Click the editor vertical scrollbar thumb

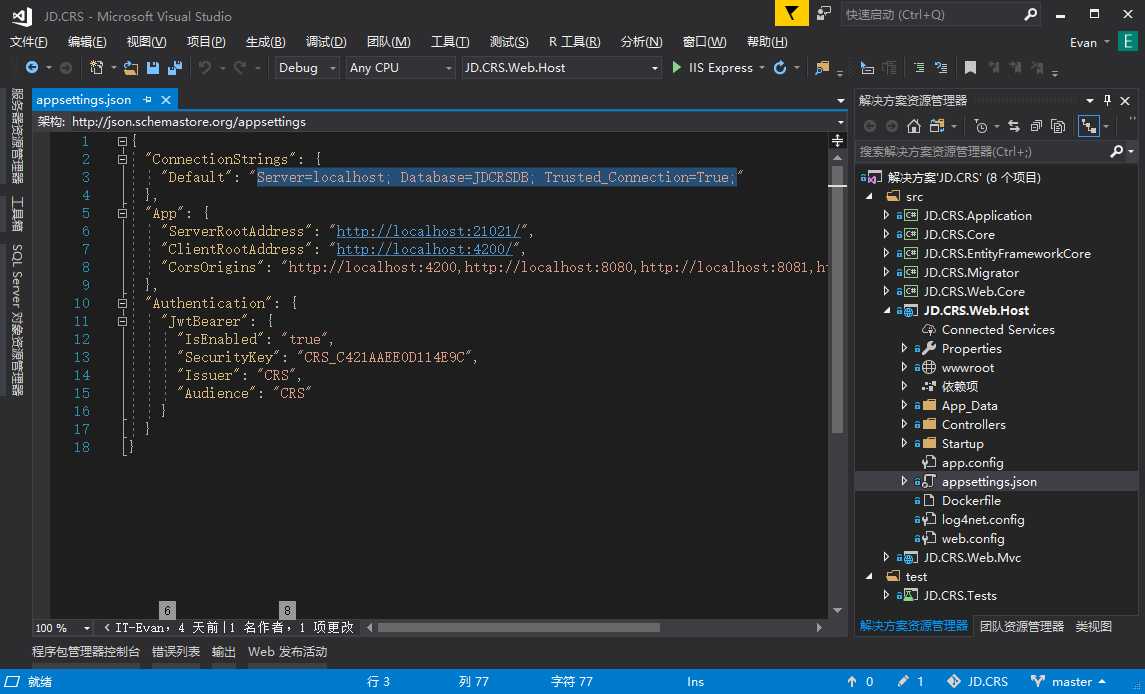tap(837, 298)
